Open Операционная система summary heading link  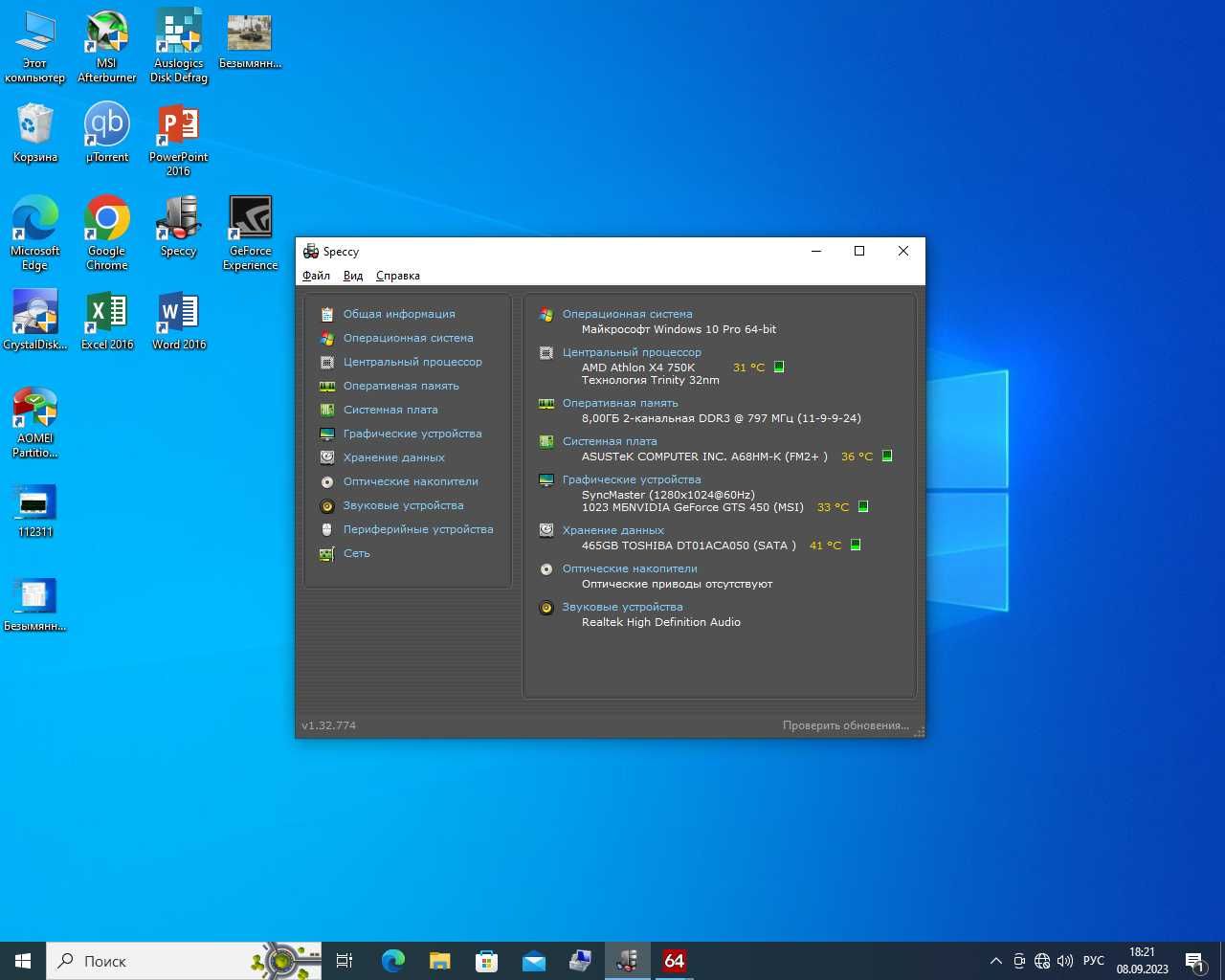[627, 314]
